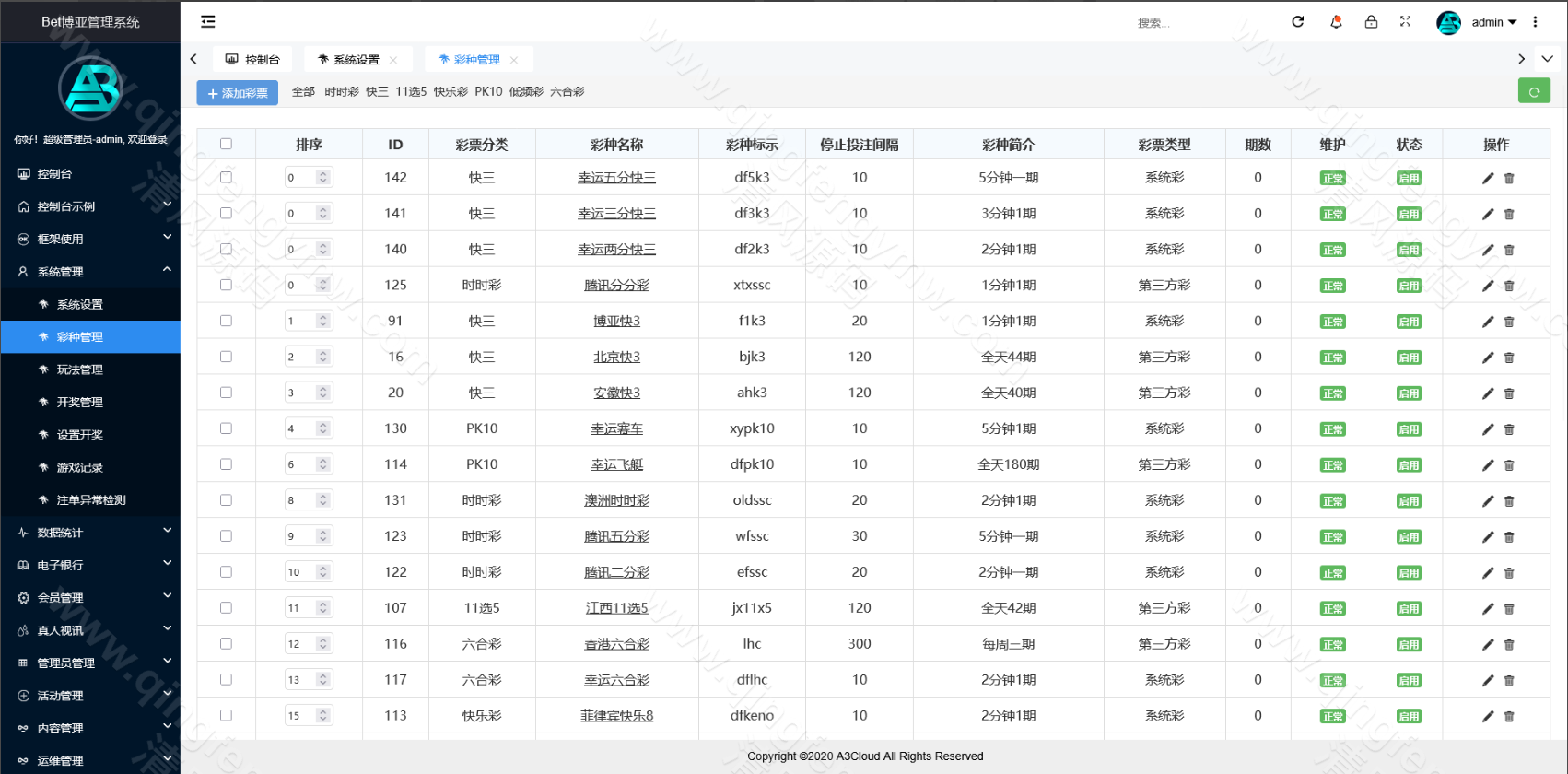This screenshot has width=1568, height=774.
Task: Check the select-all checkbox in table header
Action: tap(226, 144)
